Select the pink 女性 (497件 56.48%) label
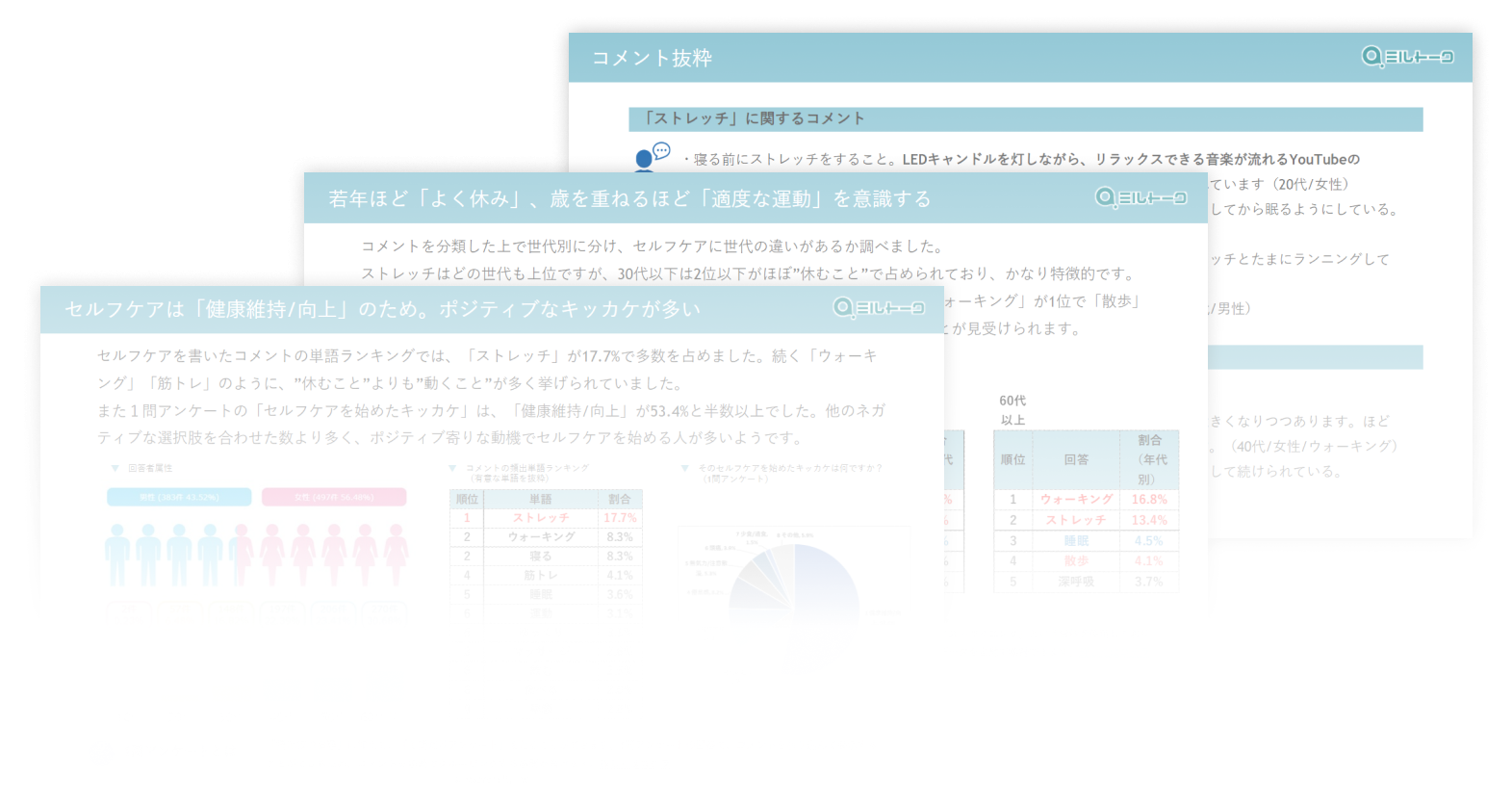Screen dimensions: 1512x804 (334, 497)
